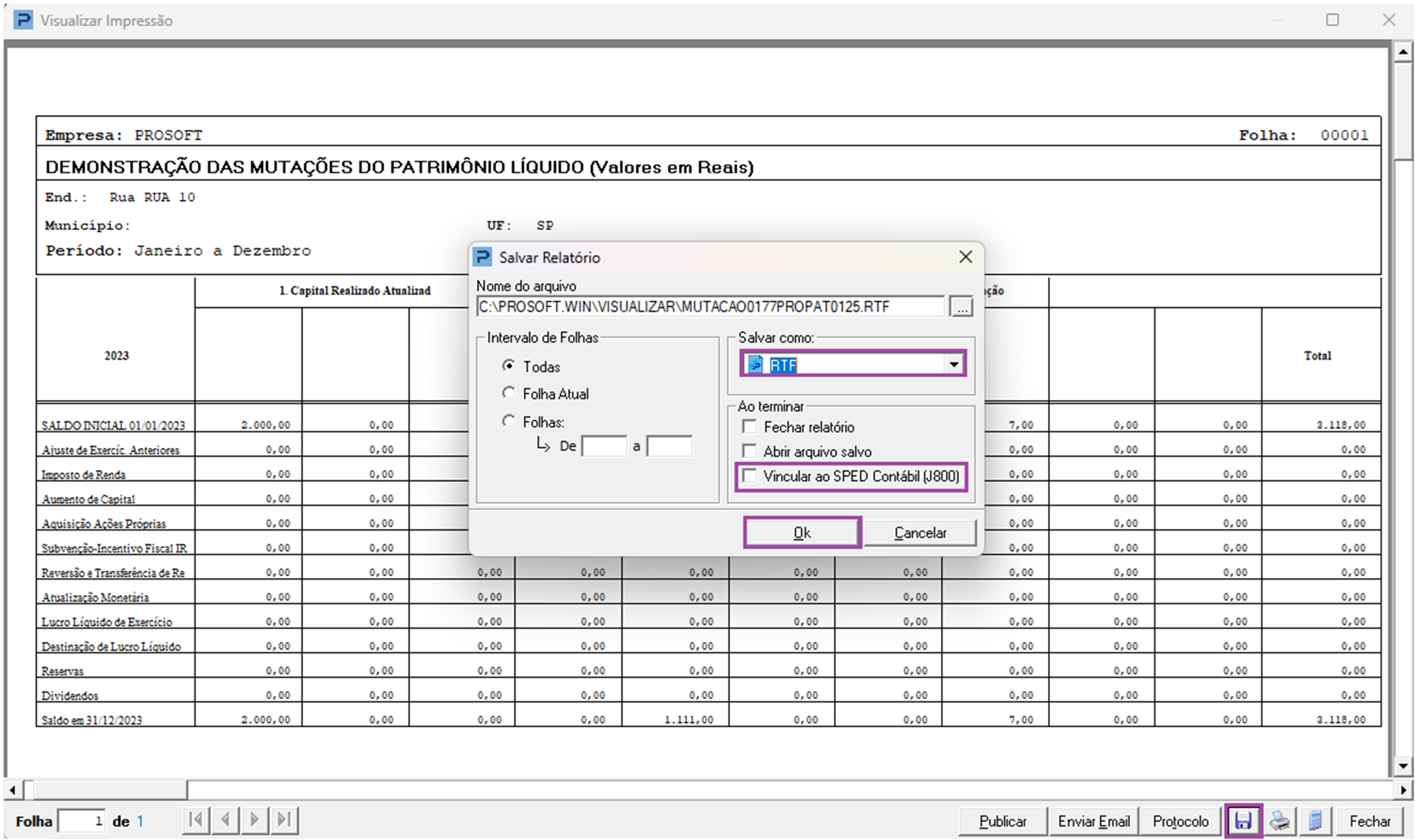
Task: Go to previous page navigation arrow
Action: click(225, 820)
